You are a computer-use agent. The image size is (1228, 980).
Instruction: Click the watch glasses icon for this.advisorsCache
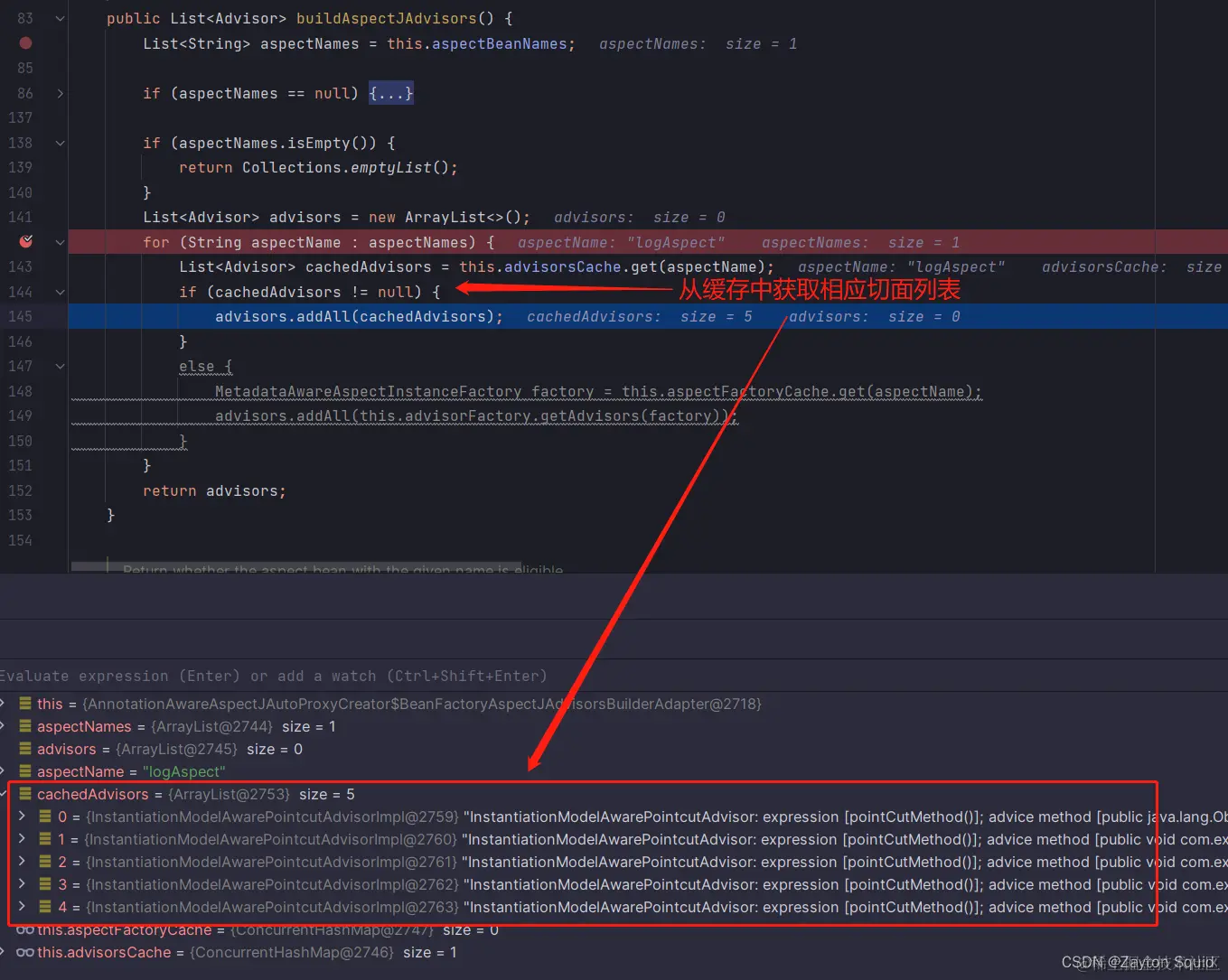coord(25,952)
